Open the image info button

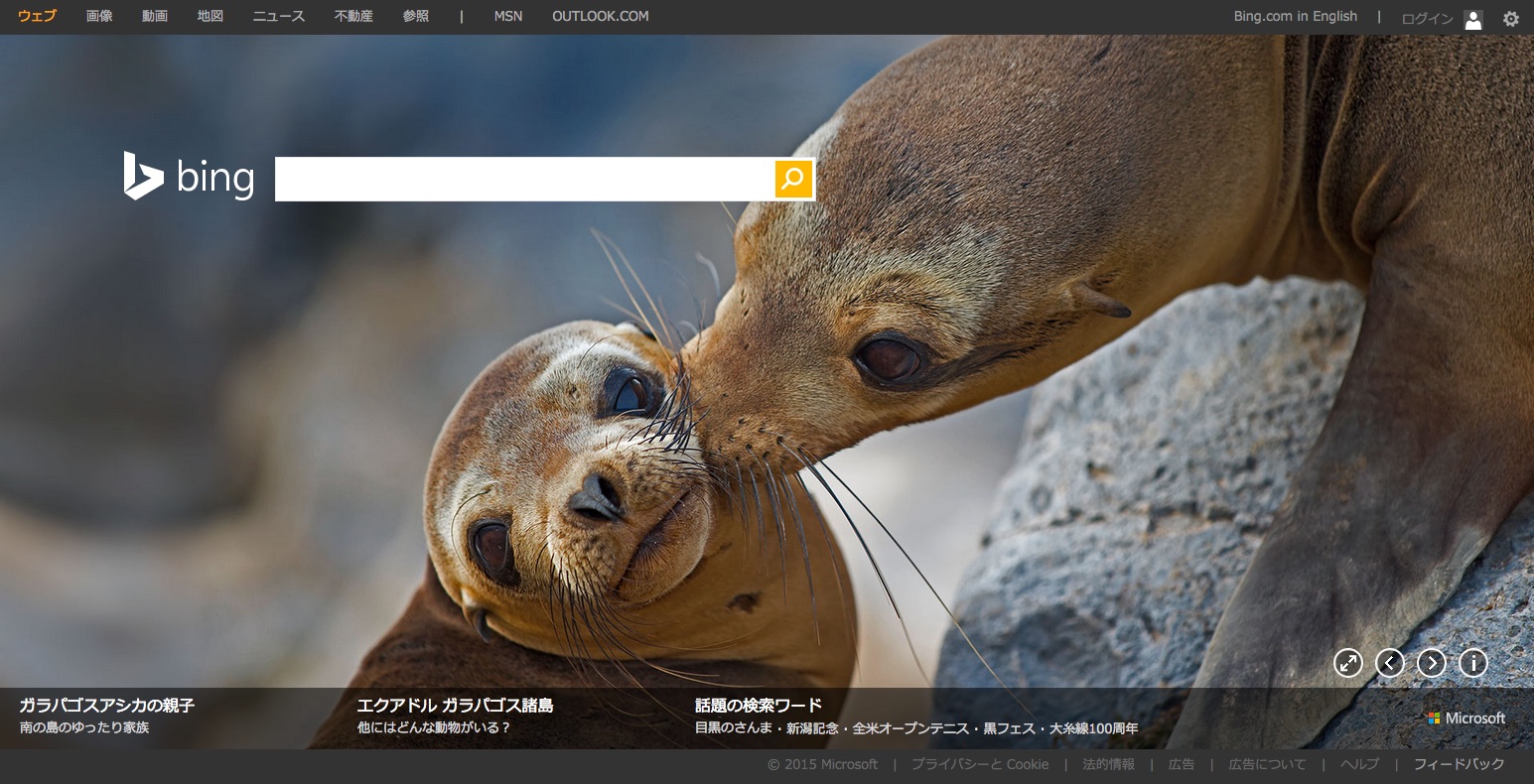pos(1472,663)
